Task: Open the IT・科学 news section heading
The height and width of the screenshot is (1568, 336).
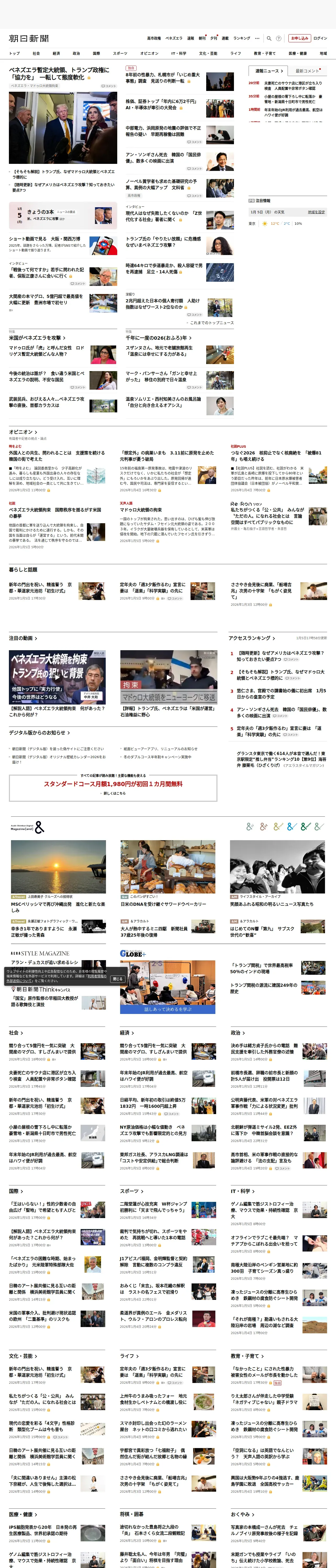Action: (x=243, y=1191)
